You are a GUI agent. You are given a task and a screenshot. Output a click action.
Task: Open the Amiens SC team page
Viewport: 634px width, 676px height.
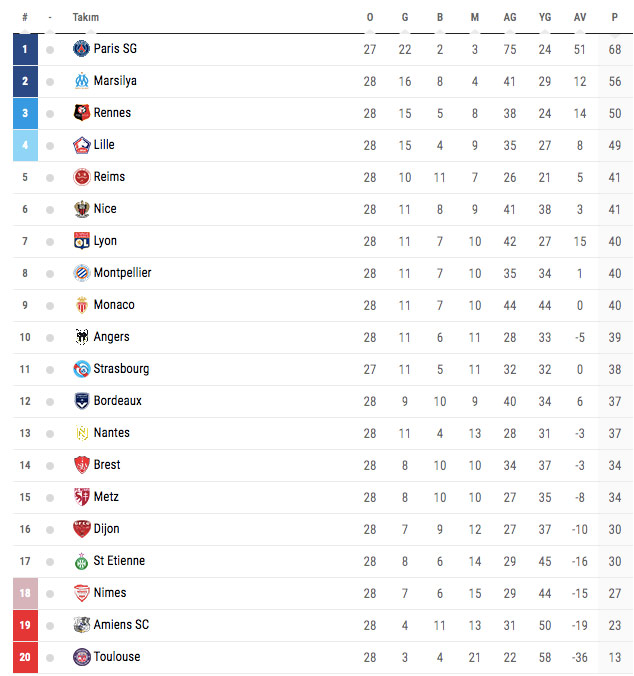(121, 625)
